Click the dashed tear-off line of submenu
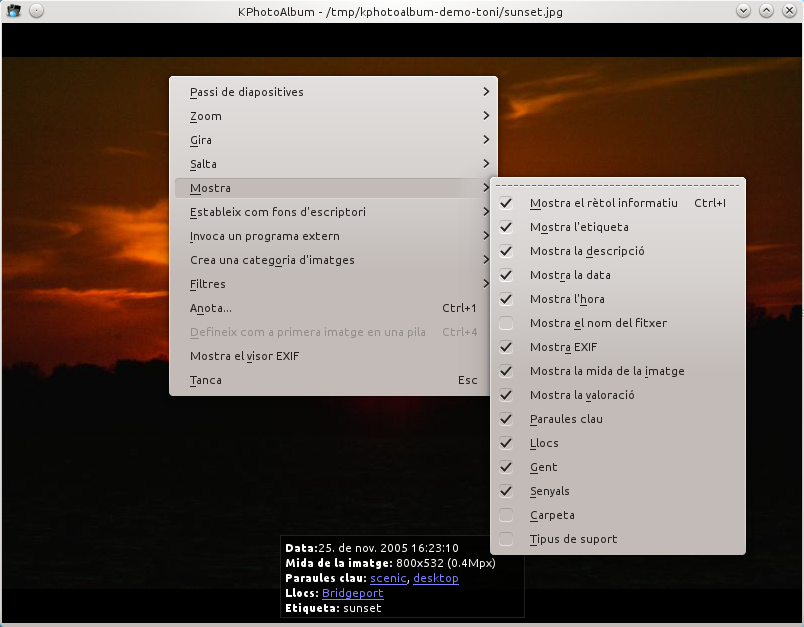This screenshot has height=627, width=804. (x=618, y=185)
